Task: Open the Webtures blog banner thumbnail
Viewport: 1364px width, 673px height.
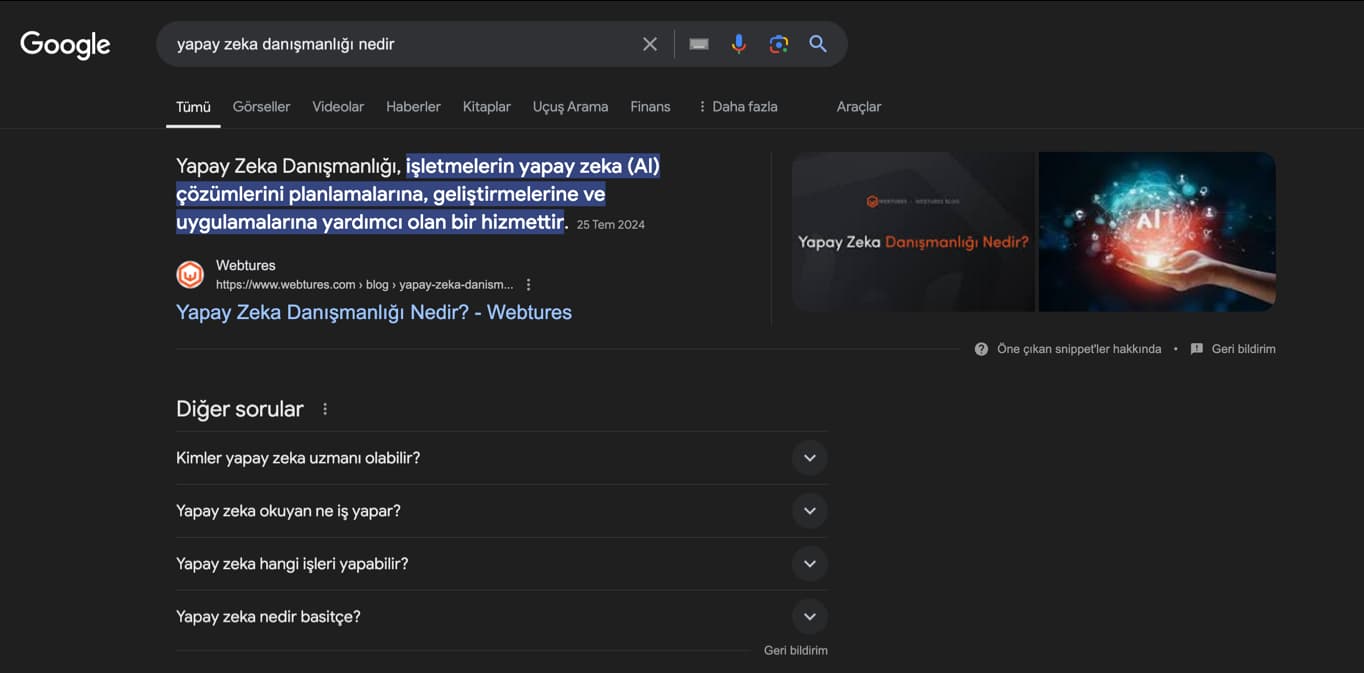Action: [913, 232]
